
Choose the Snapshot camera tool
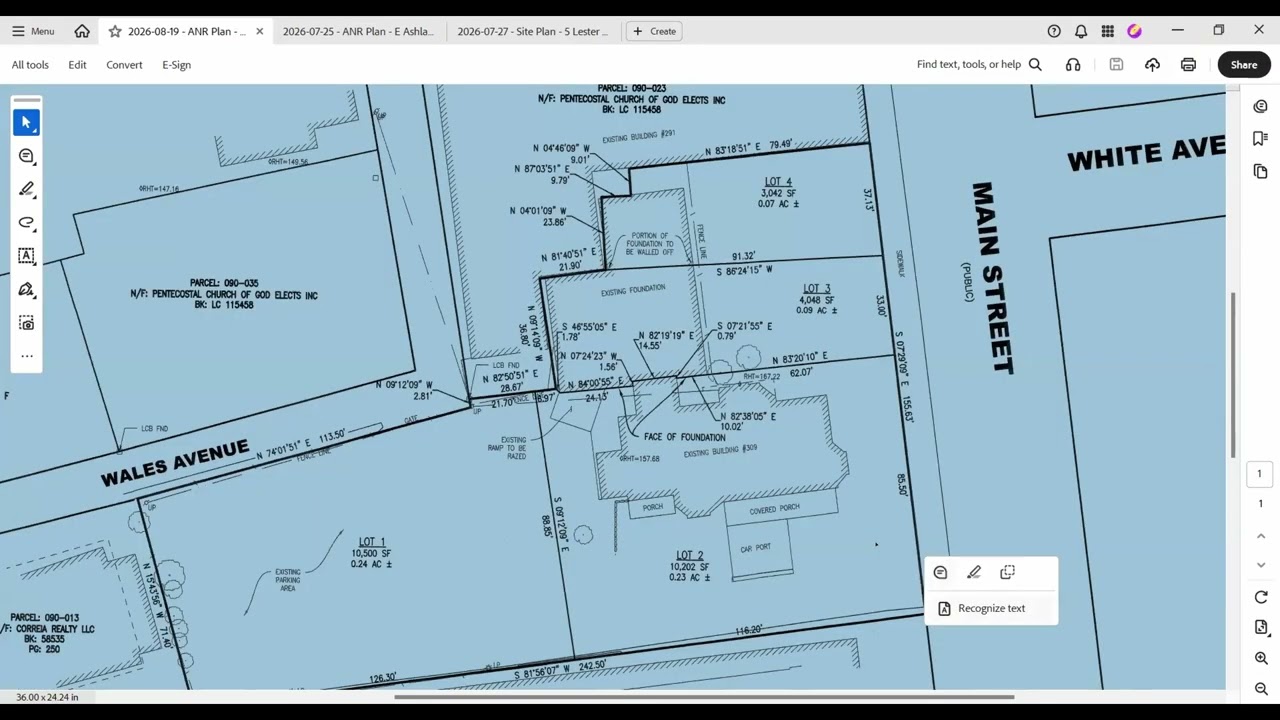(x=26, y=323)
